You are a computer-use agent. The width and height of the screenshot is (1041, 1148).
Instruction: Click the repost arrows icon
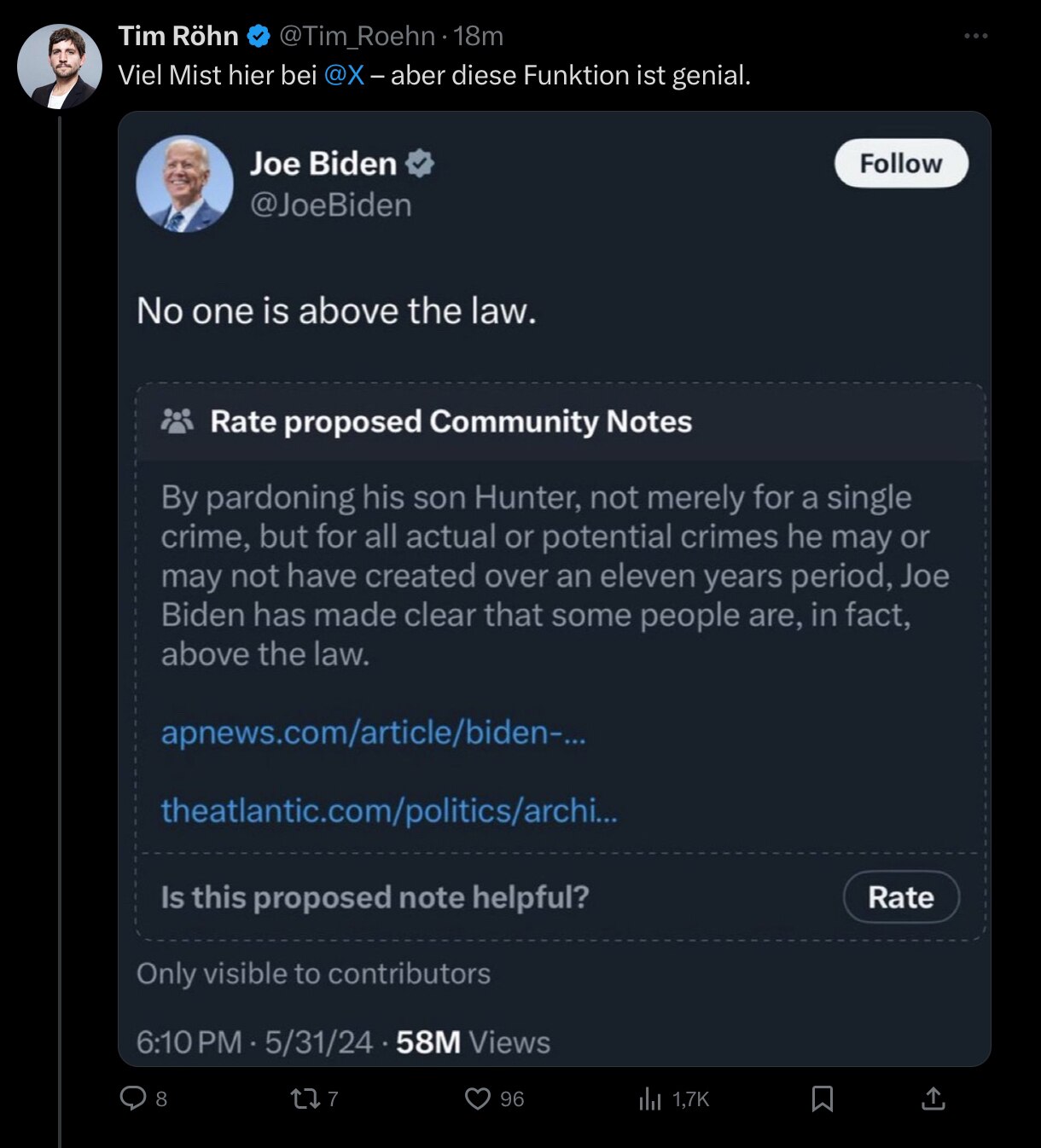point(305,1099)
